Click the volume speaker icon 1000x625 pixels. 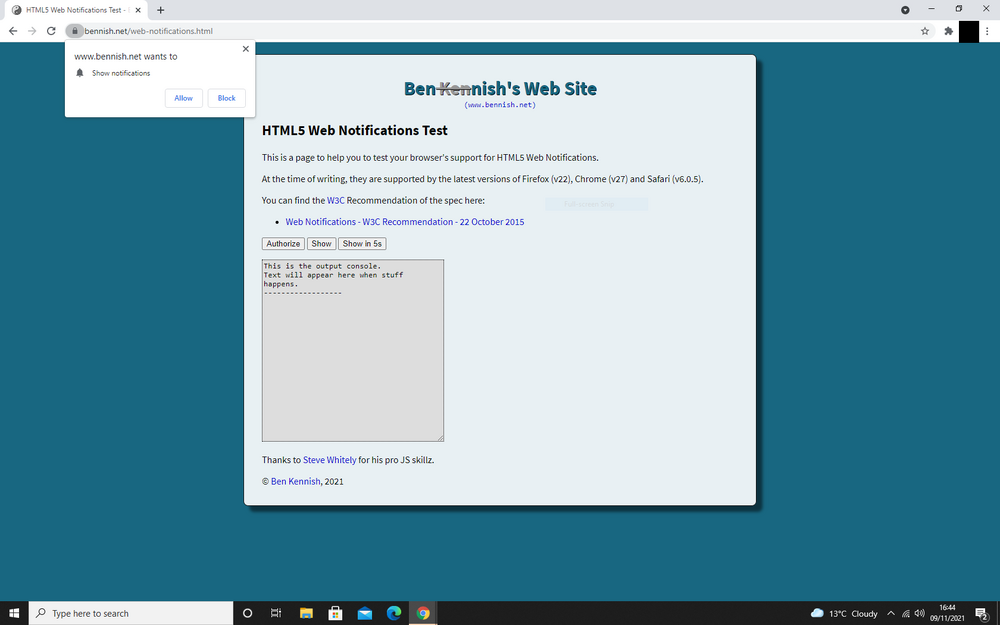[x=919, y=614]
